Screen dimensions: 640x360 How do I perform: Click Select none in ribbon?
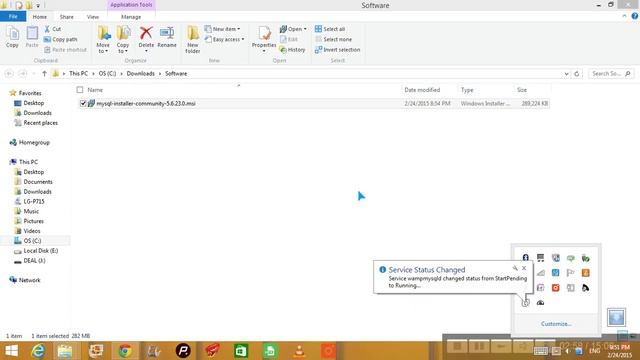(333, 39)
